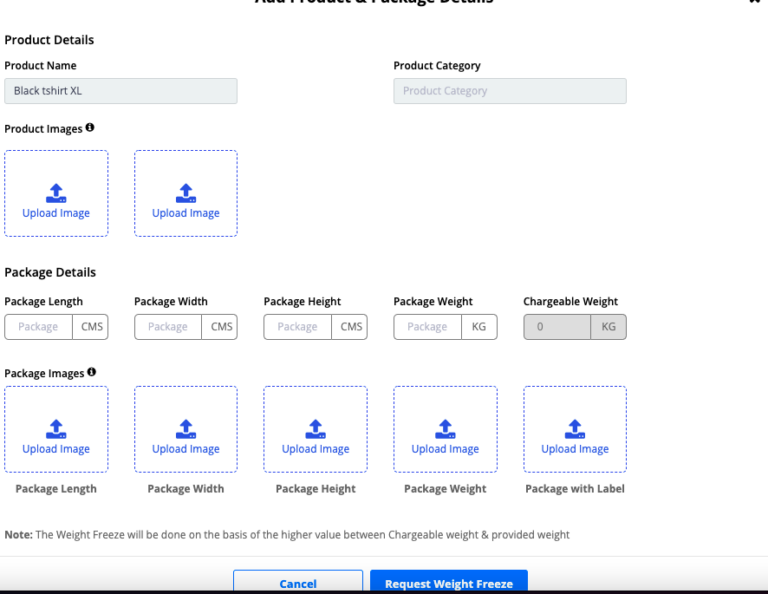Upload image for Package Height
The width and height of the screenshot is (768, 594).
315,430
